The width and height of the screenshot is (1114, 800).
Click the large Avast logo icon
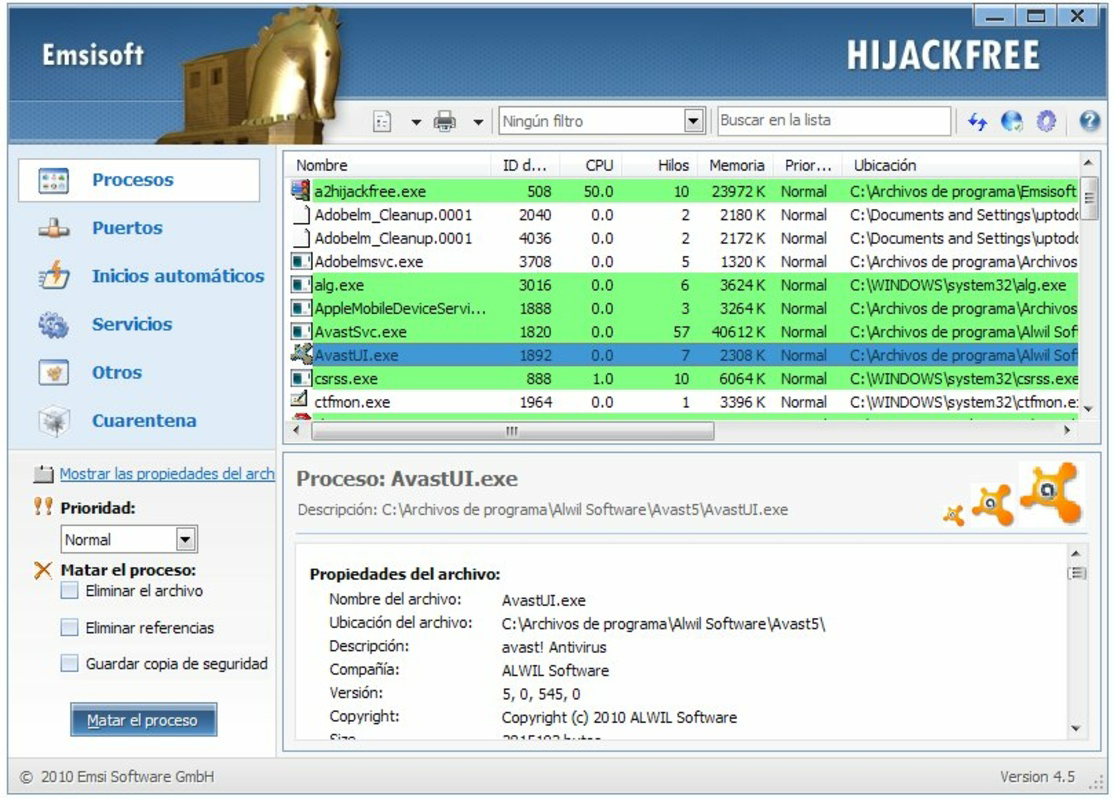pos(1051,492)
